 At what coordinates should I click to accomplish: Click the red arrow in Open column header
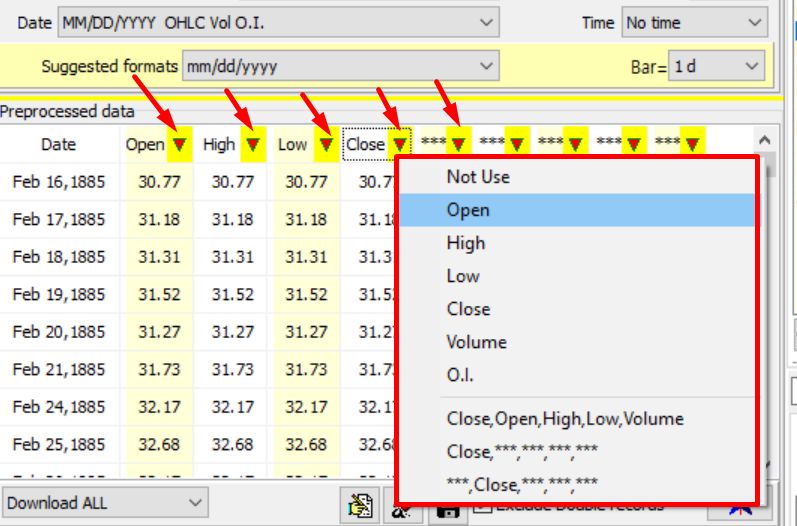click(x=179, y=144)
